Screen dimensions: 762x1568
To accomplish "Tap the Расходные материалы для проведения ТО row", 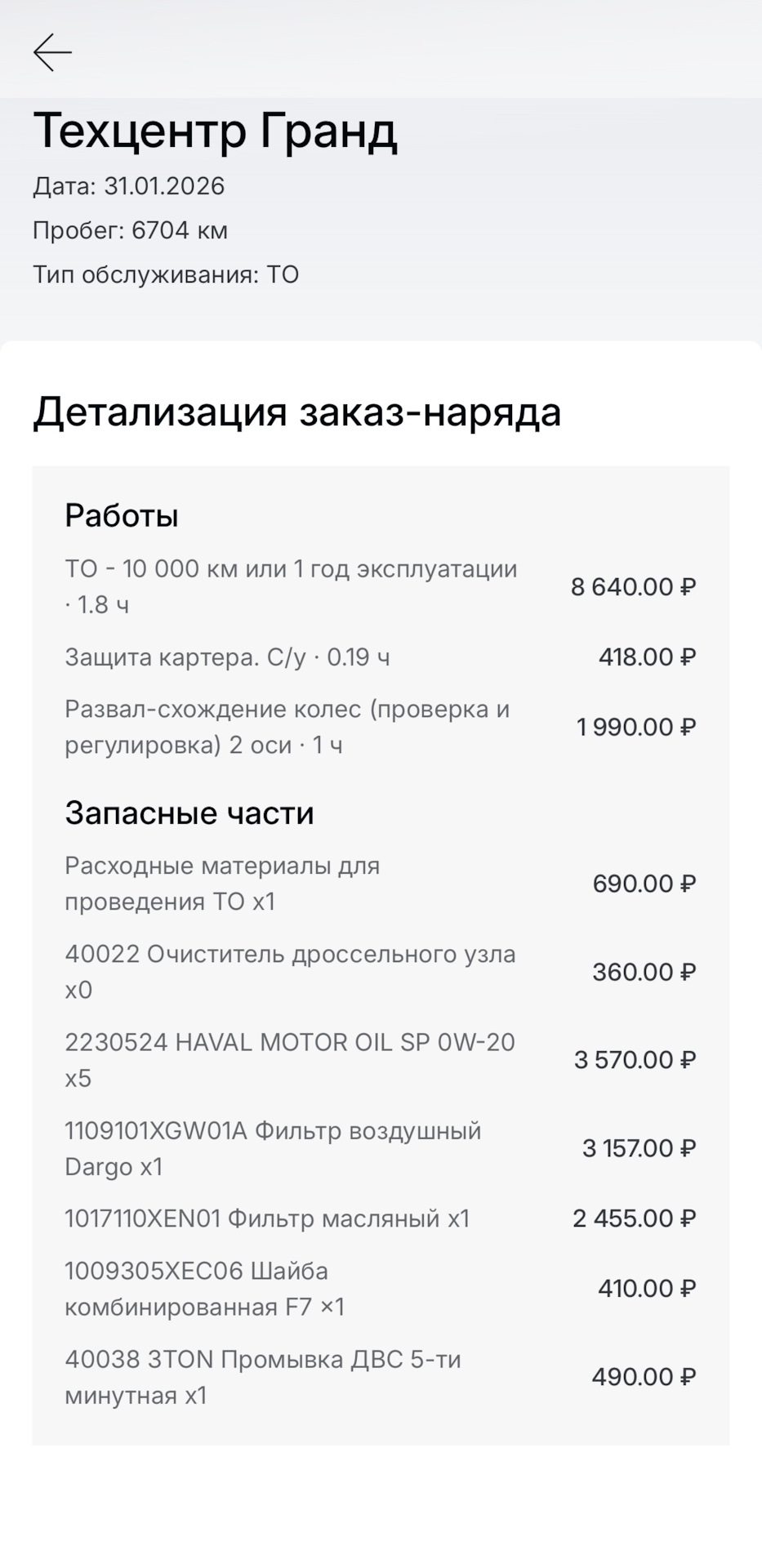I will [x=222, y=884].
